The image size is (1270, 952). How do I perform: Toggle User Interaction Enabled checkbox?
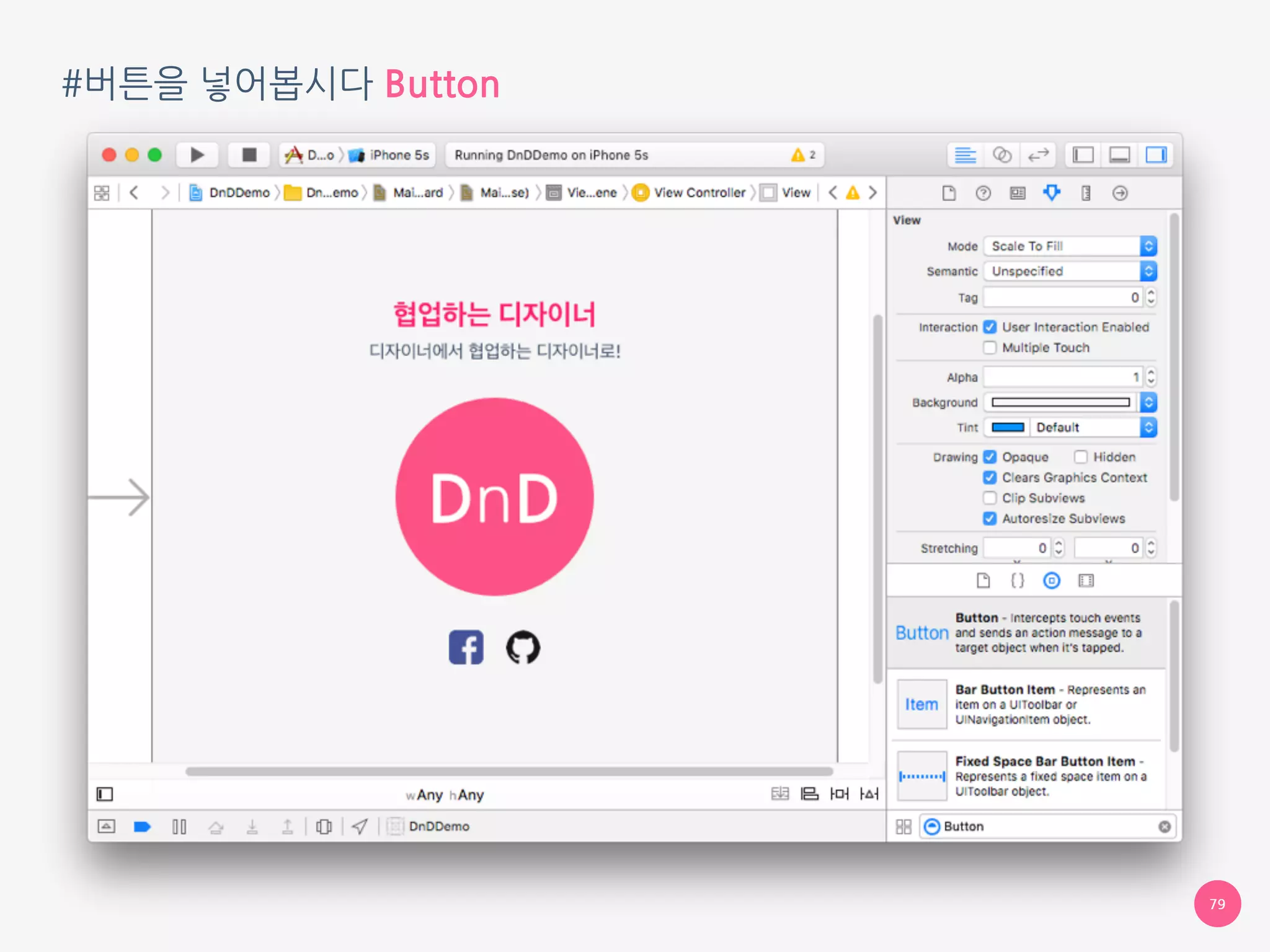(990, 327)
